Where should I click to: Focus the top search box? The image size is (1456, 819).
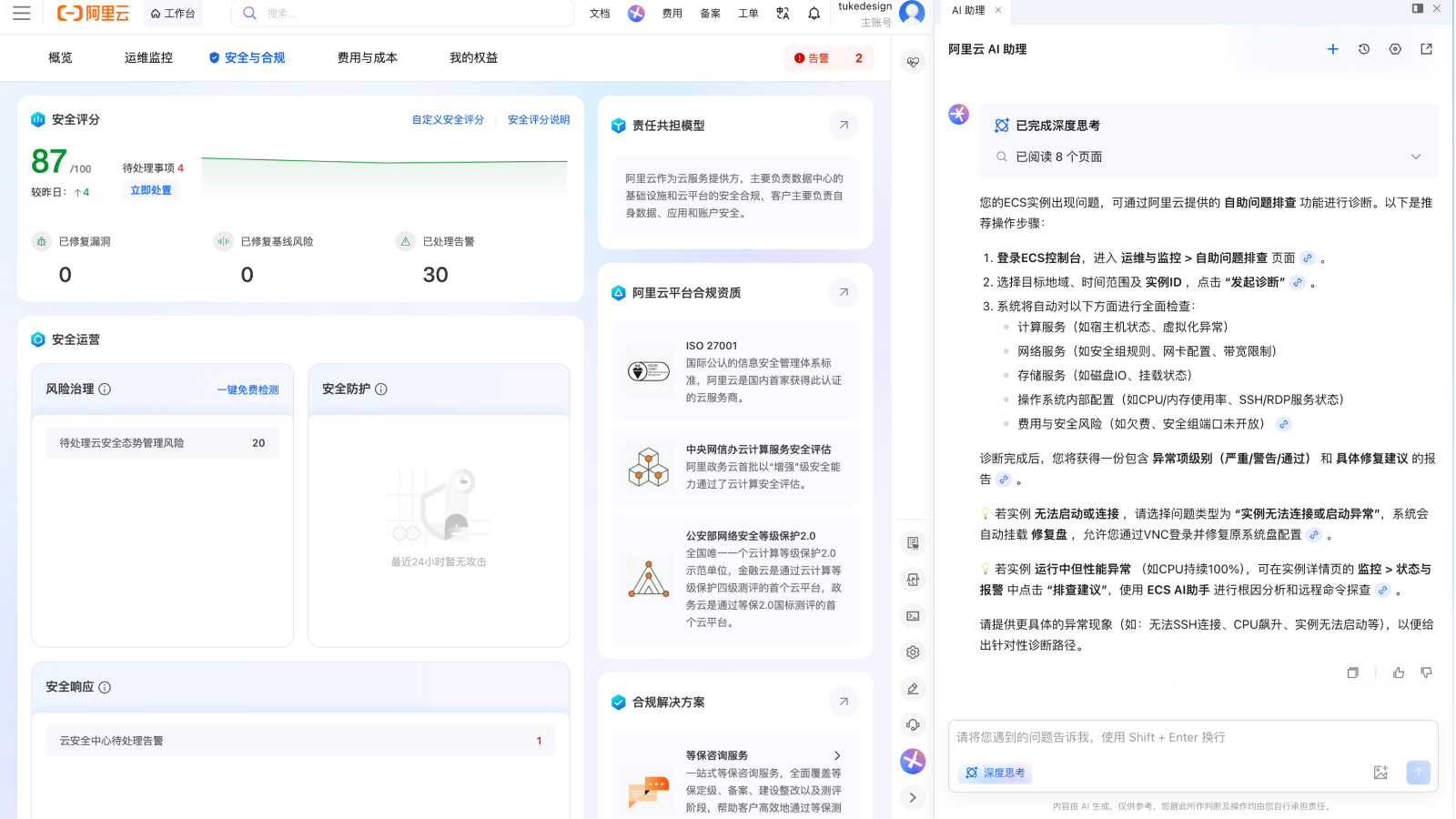(x=402, y=14)
